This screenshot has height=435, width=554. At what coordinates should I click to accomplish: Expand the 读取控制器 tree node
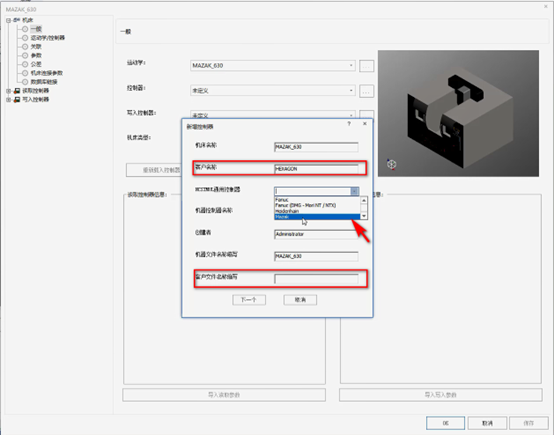[8, 91]
